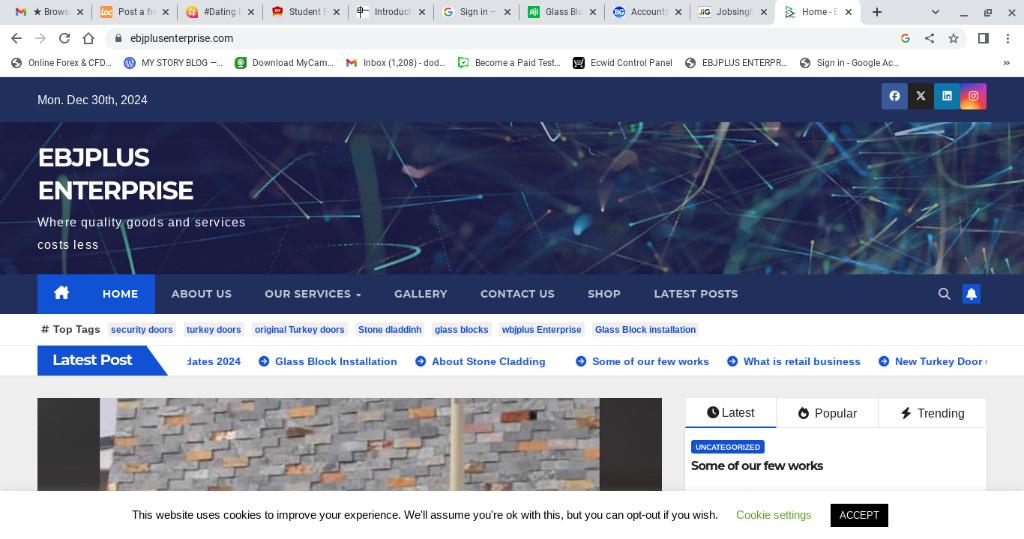Open the GALLERY menu item
Image resolution: width=1024 pixels, height=539 pixels.
pos(421,294)
